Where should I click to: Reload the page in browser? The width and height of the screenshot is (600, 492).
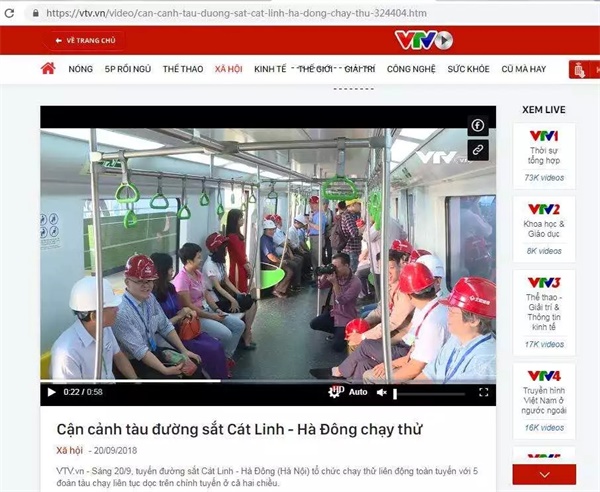coord(9,13)
